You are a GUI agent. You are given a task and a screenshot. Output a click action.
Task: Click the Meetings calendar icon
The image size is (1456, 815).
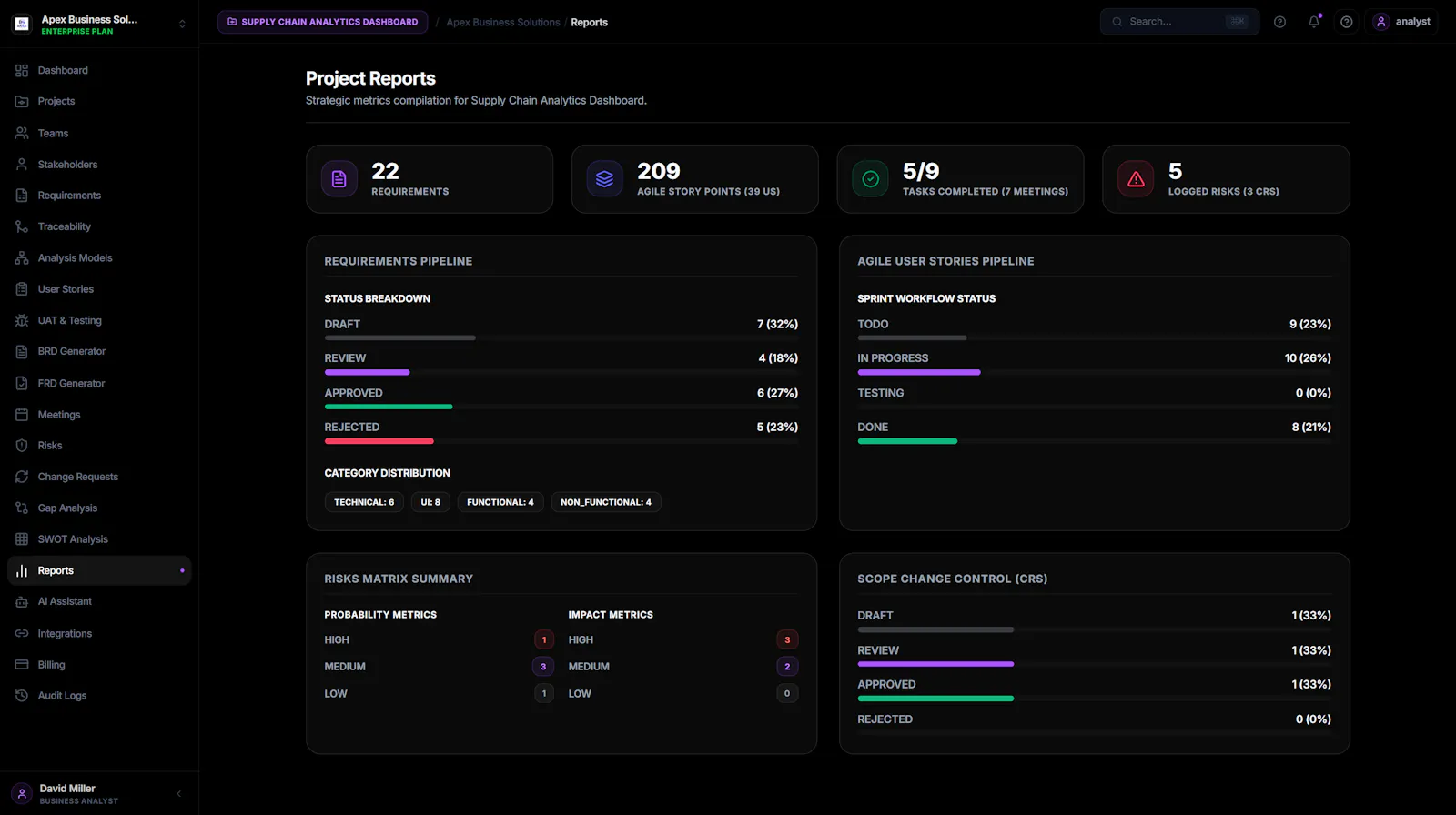pyautogui.click(x=22, y=415)
